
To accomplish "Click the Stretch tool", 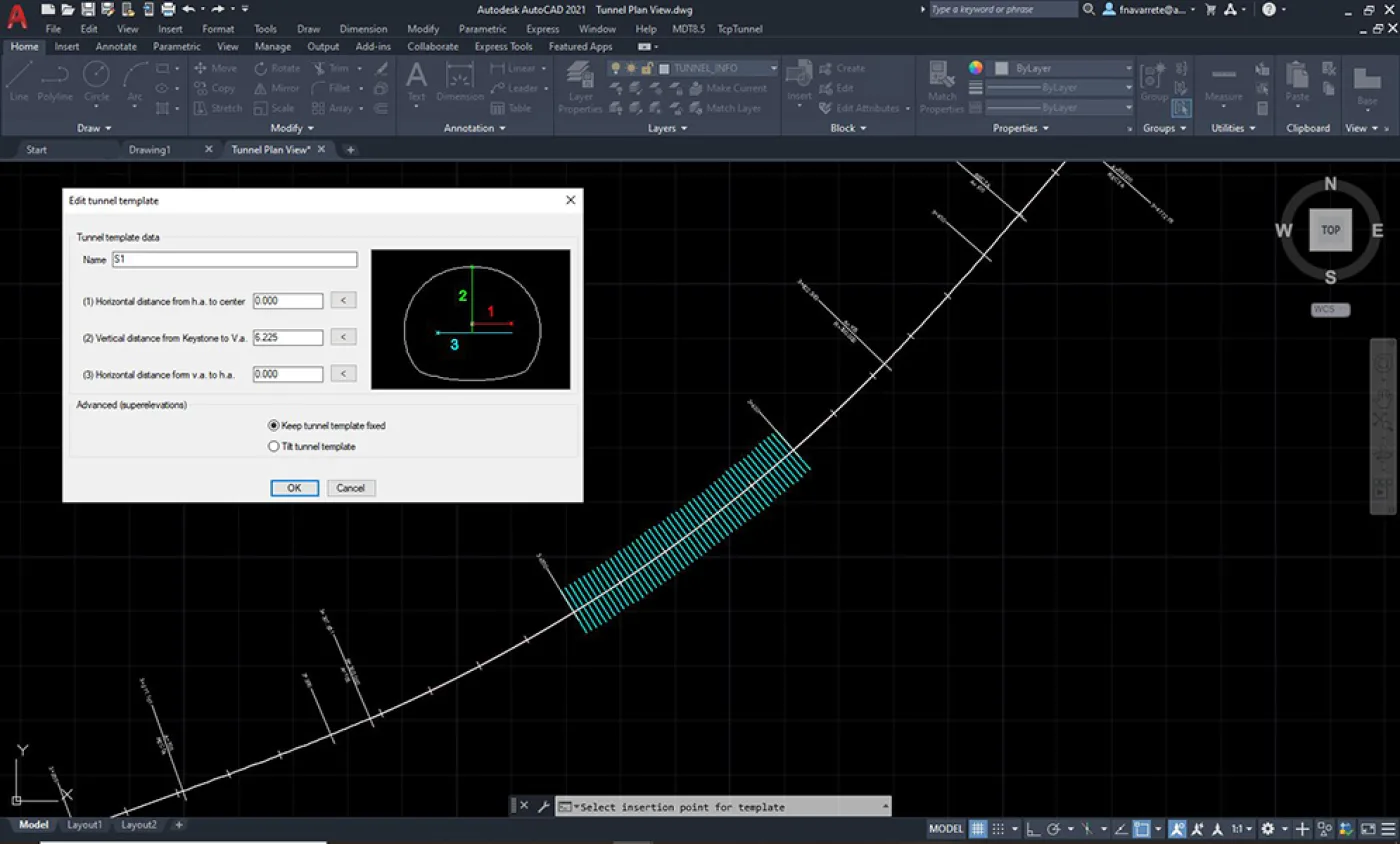I will [x=217, y=108].
